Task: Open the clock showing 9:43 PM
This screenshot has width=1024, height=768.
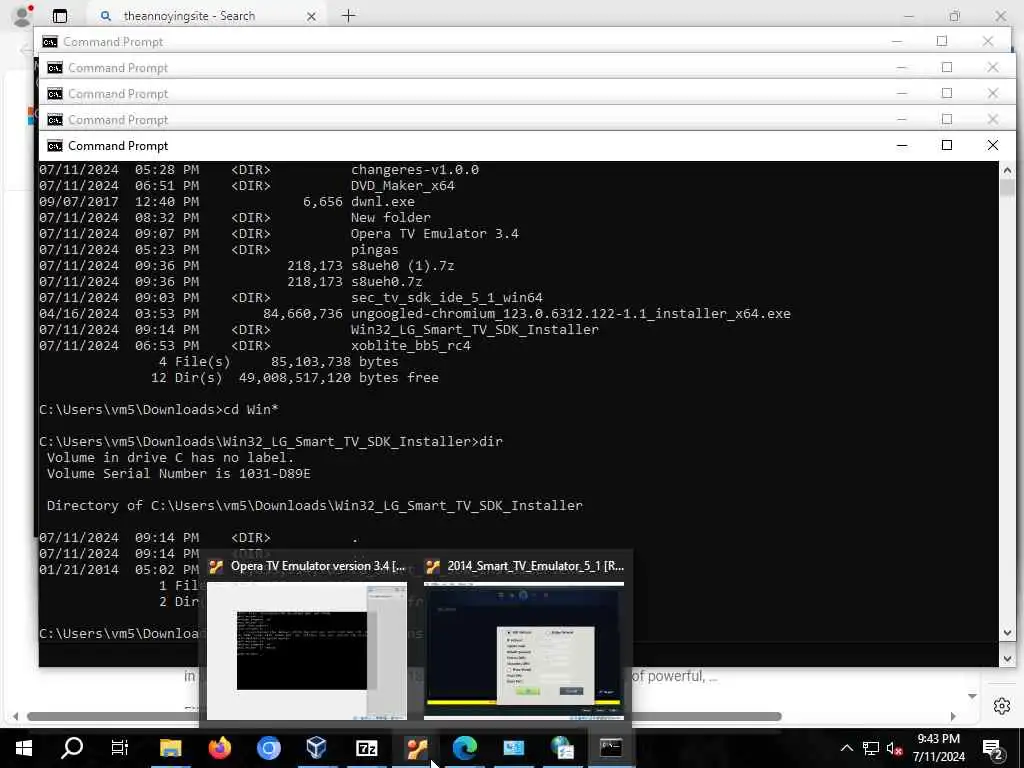Action: click(x=938, y=748)
